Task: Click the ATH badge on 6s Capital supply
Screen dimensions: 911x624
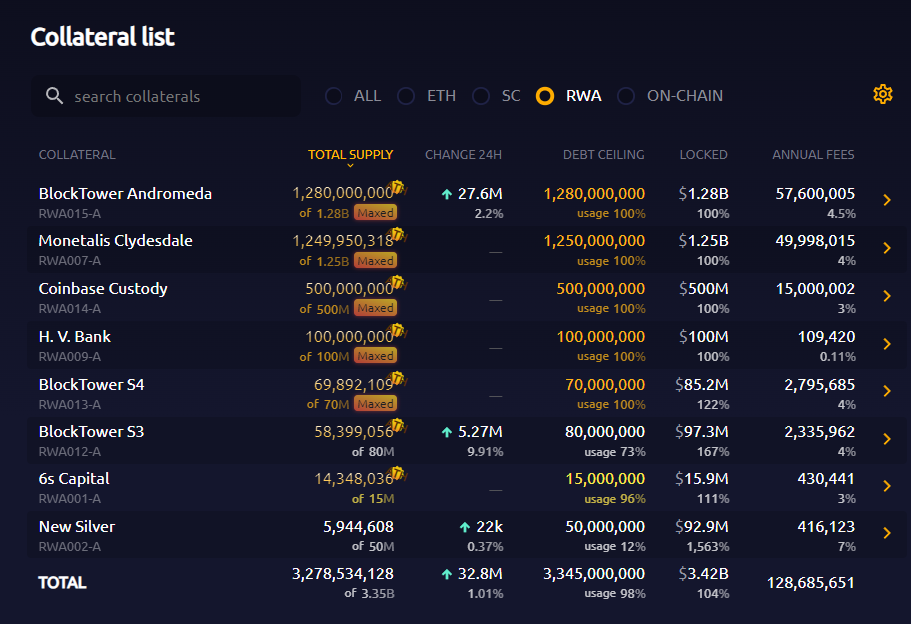Action: pos(397,473)
